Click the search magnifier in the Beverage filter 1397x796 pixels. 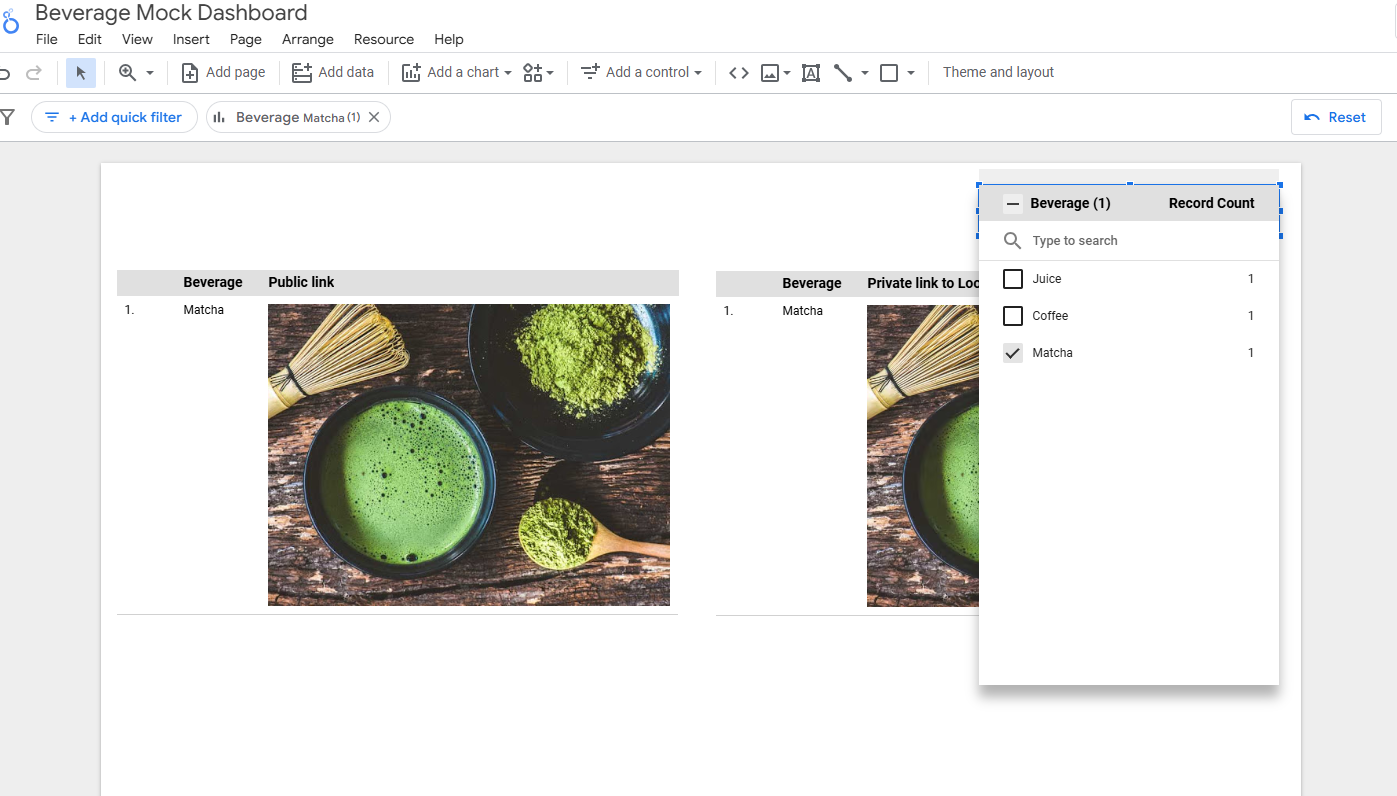(1012, 240)
